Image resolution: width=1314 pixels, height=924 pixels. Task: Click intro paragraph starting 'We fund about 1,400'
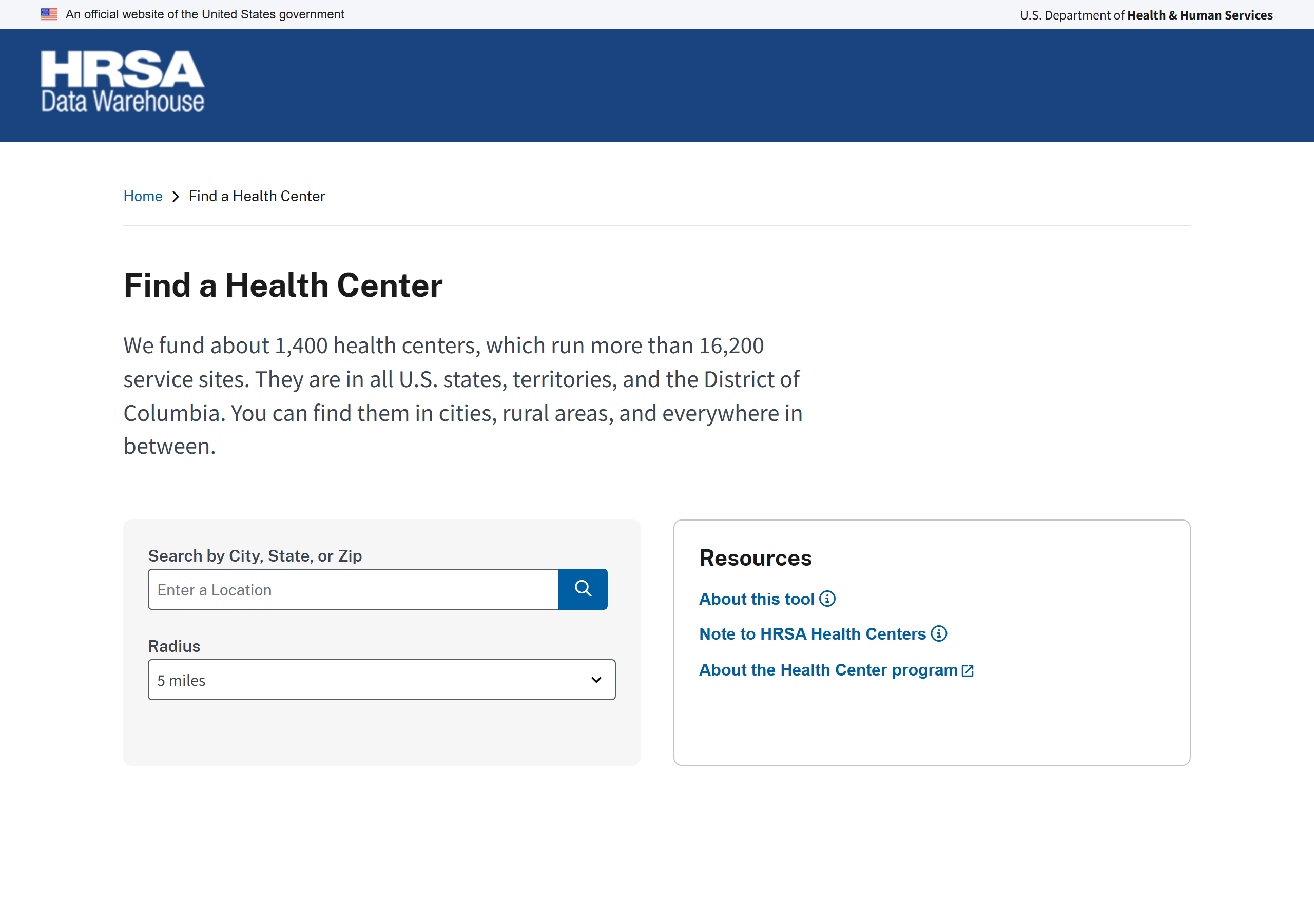[x=463, y=396]
